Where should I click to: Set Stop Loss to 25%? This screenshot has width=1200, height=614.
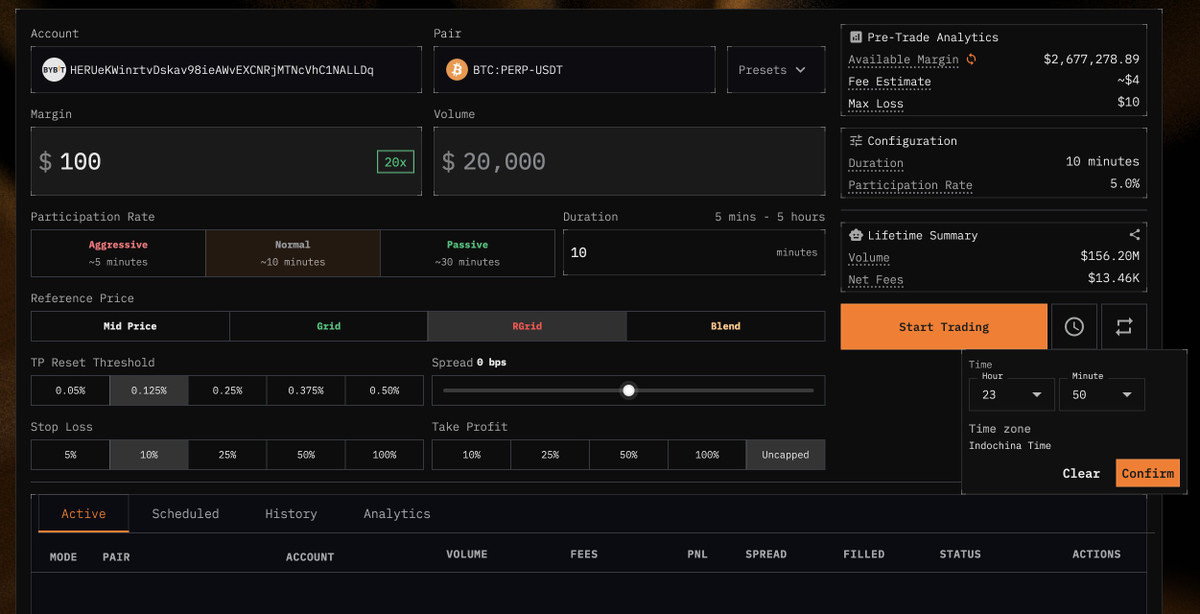pyautogui.click(x=227, y=454)
